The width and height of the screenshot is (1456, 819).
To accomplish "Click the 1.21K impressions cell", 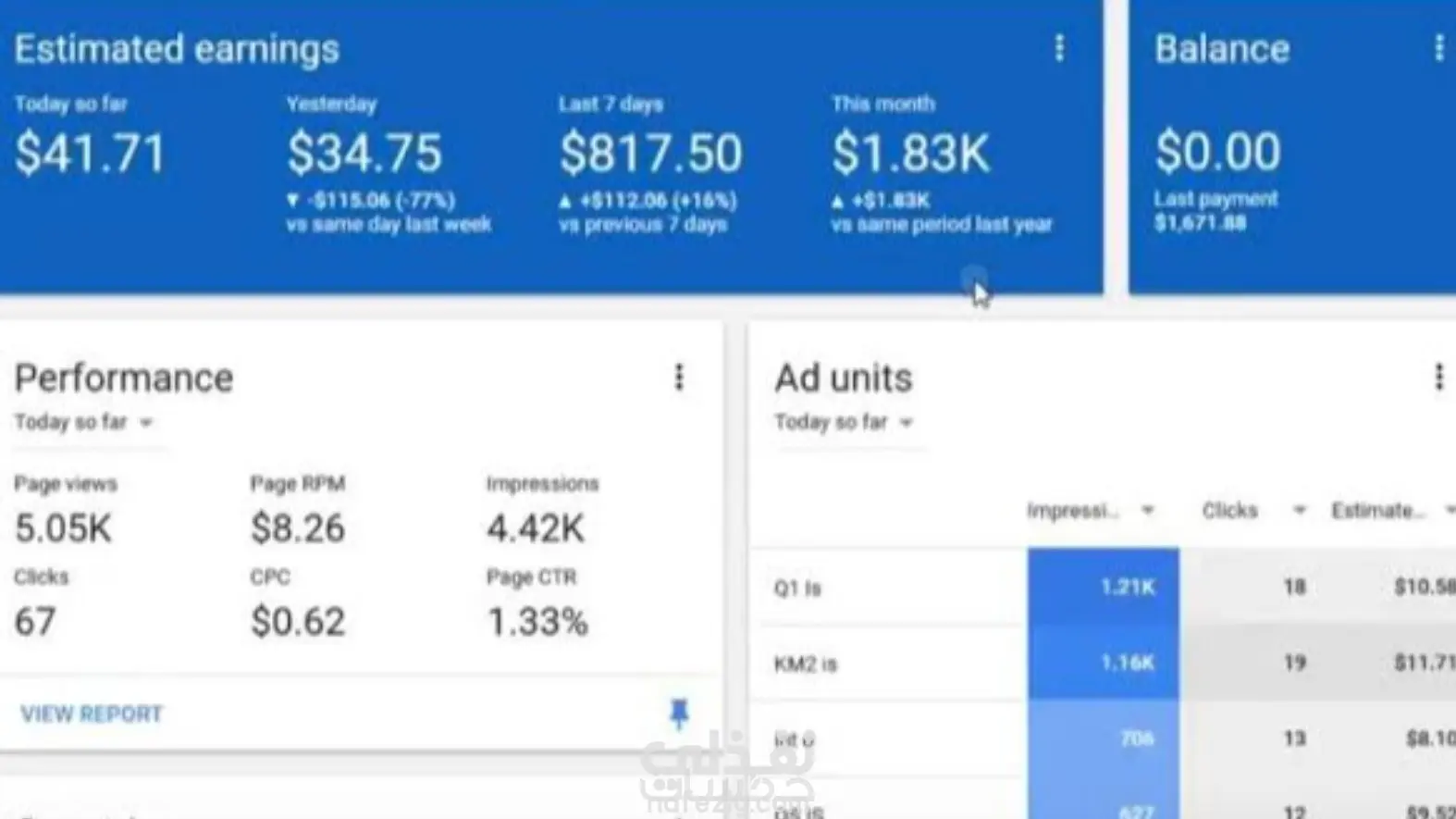I will tap(1104, 587).
